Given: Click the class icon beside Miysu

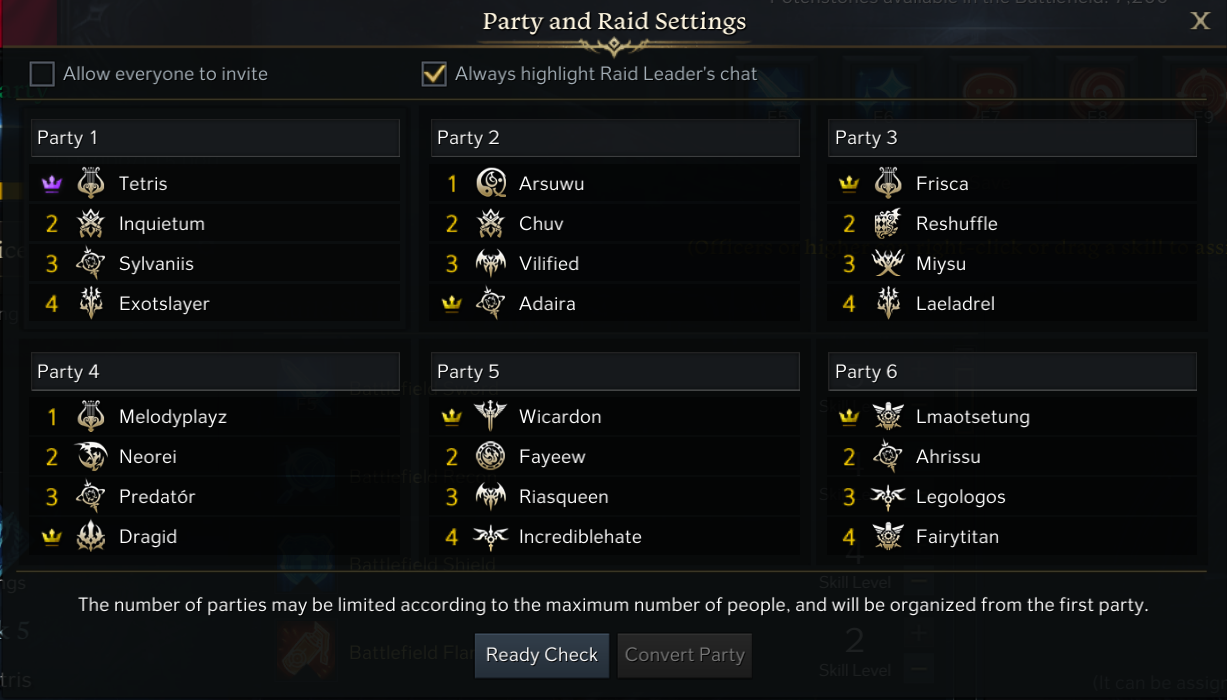Looking at the screenshot, I should point(888,264).
